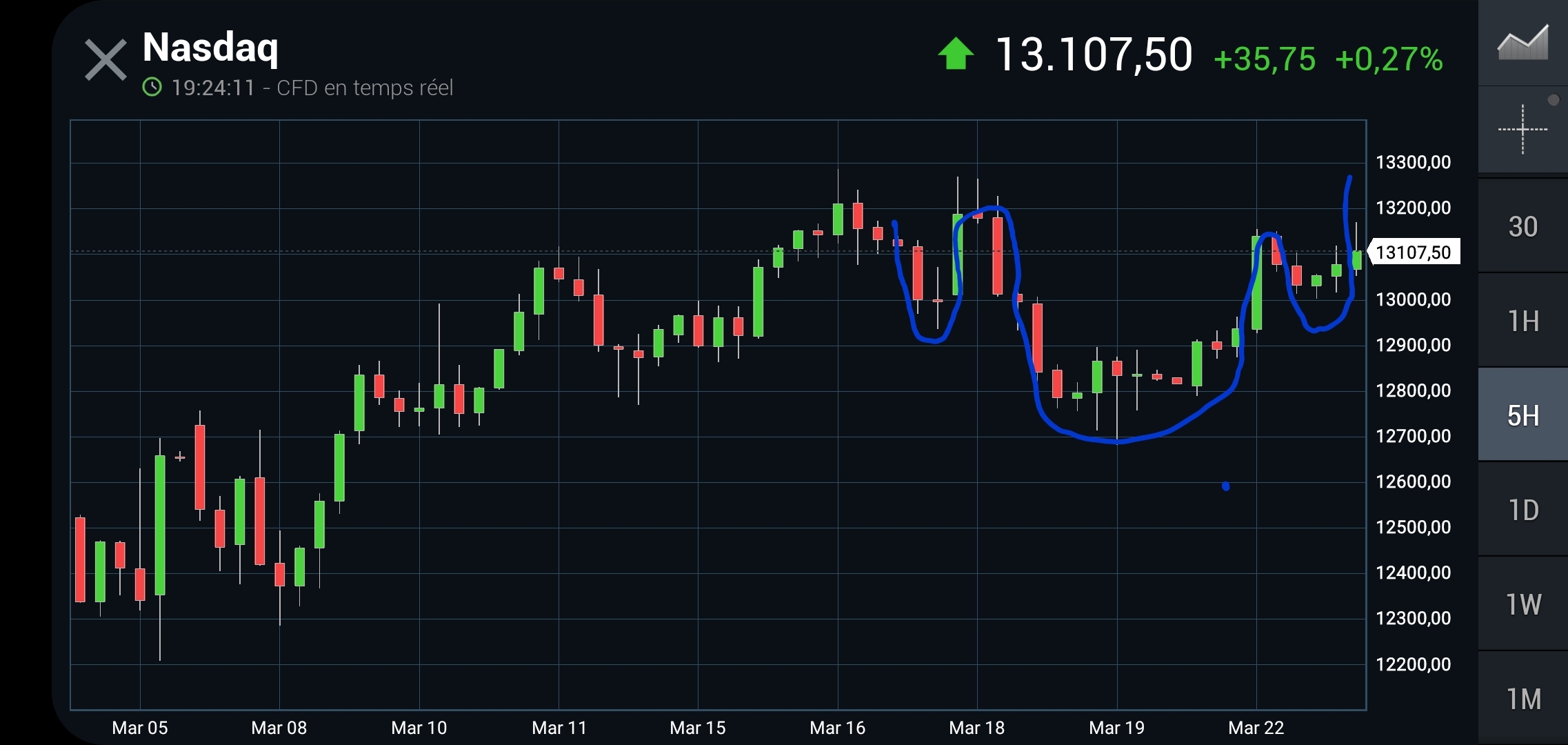Click the Nasdaq instrument title
The height and width of the screenshot is (745, 1568).
210,48
